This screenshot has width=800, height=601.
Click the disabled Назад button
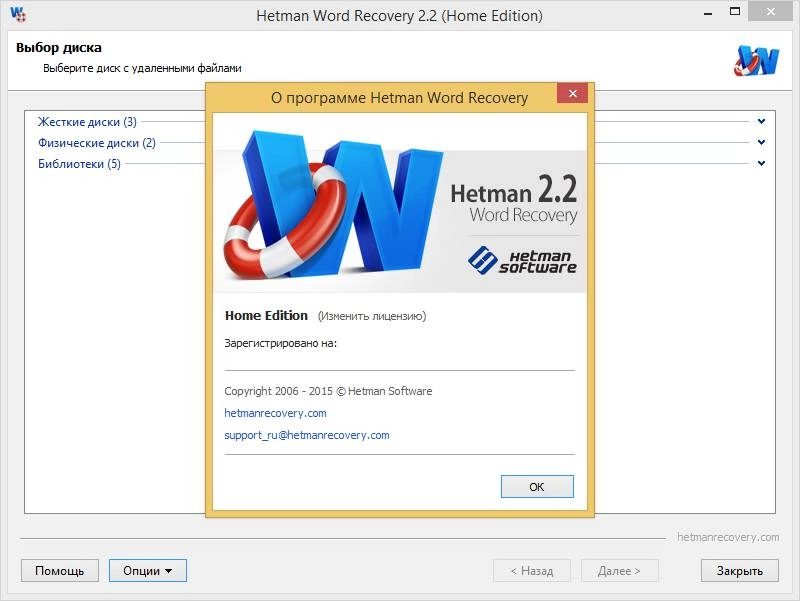click(x=532, y=570)
